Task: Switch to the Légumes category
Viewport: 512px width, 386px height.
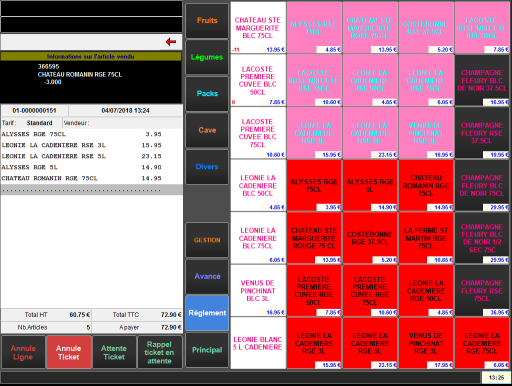Action: (x=207, y=57)
